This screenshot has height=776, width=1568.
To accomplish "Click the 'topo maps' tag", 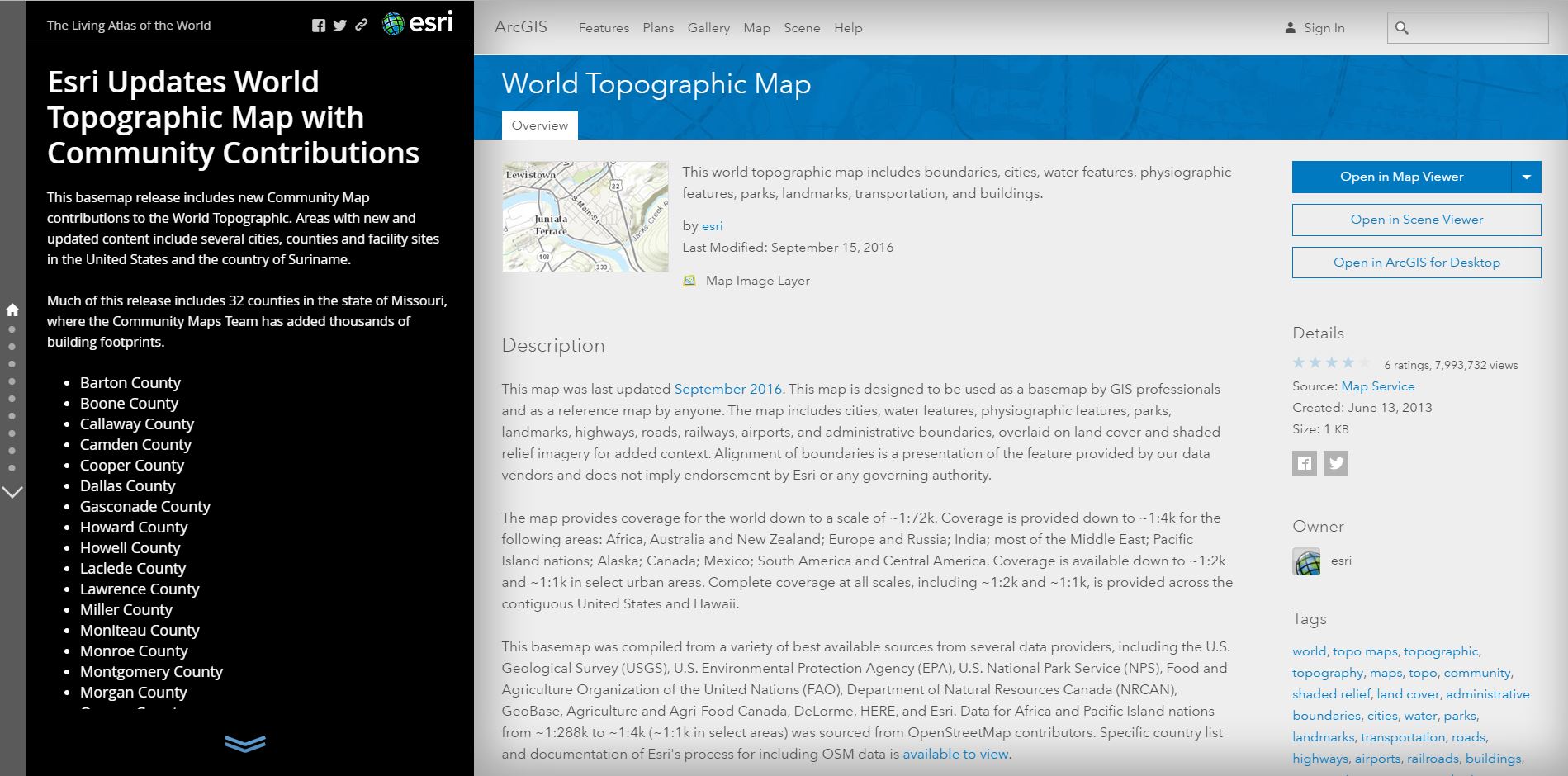I will click(x=1365, y=651).
